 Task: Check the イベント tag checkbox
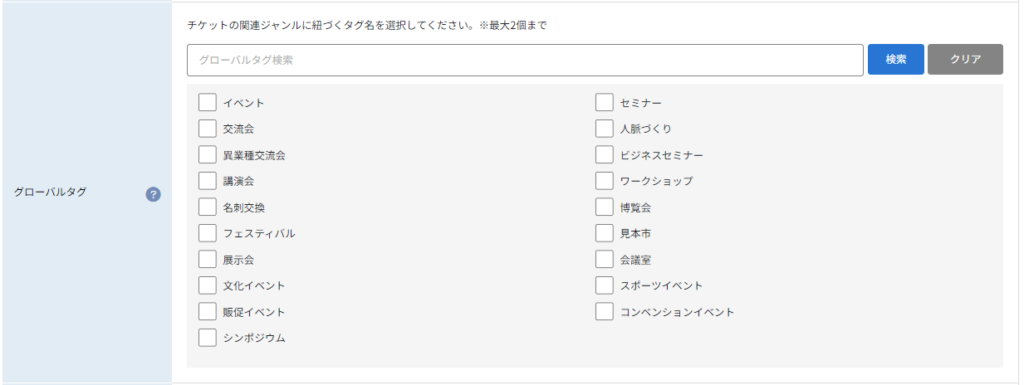(x=207, y=102)
